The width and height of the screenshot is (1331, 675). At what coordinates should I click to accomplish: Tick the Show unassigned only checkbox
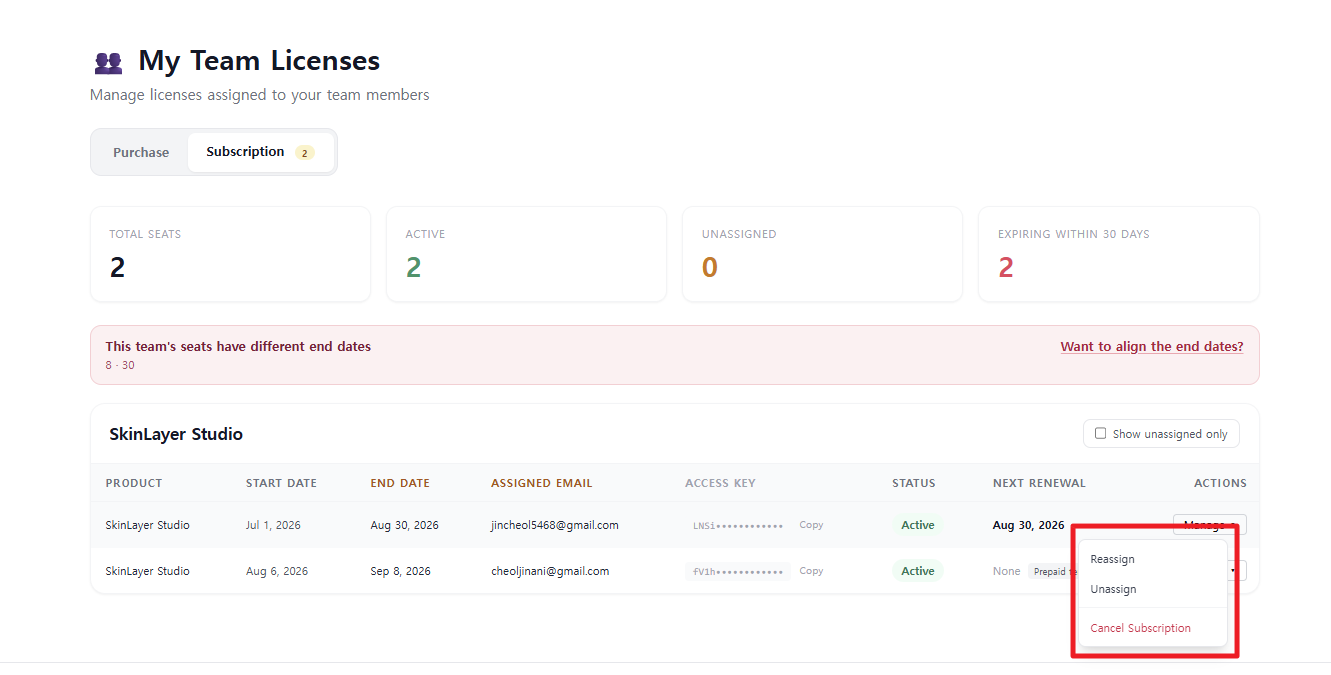(1101, 434)
